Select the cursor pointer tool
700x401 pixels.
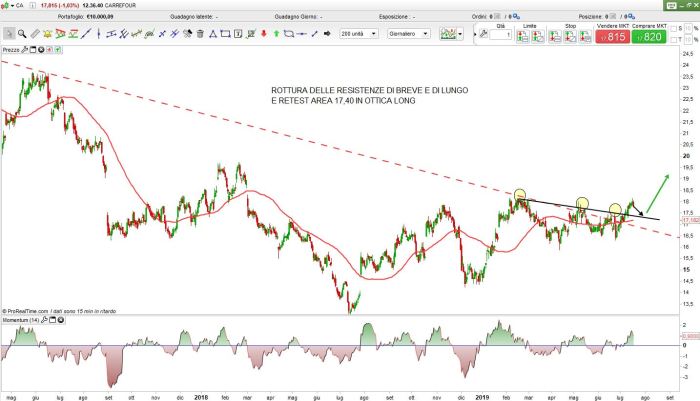click(8, 33)
